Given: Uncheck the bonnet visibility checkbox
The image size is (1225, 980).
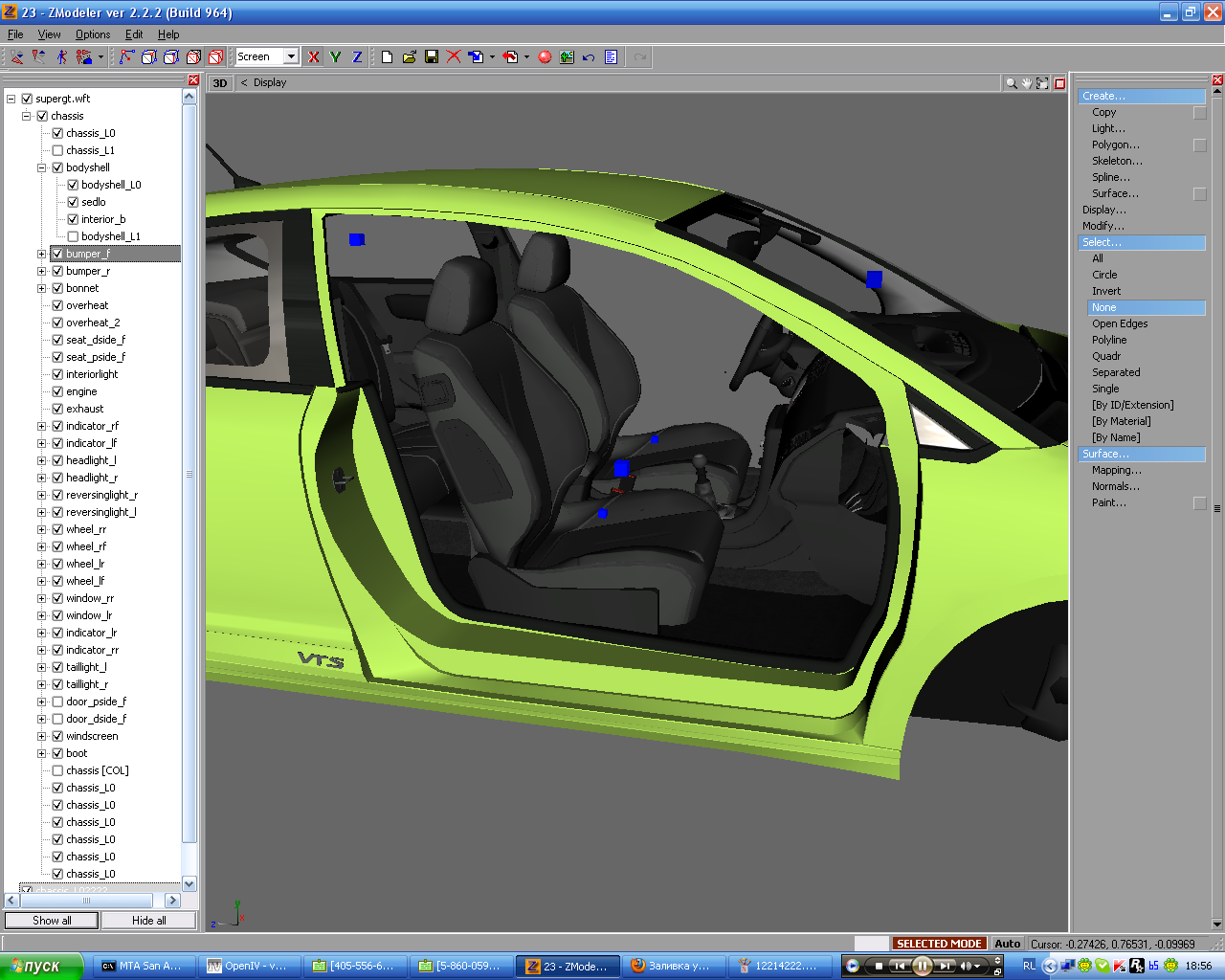Looking at the screenshot, I should (x=57, y=288).
